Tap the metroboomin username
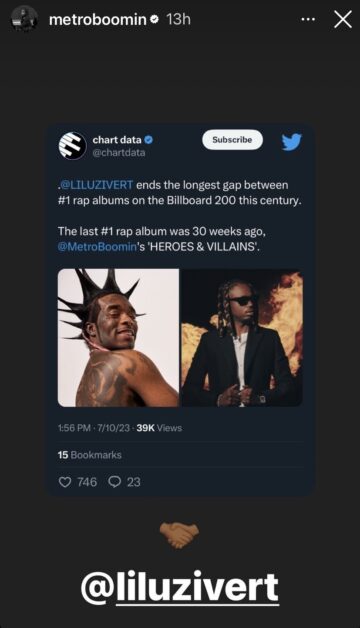This screenshot has width=360, height=628. click(98, 19)
